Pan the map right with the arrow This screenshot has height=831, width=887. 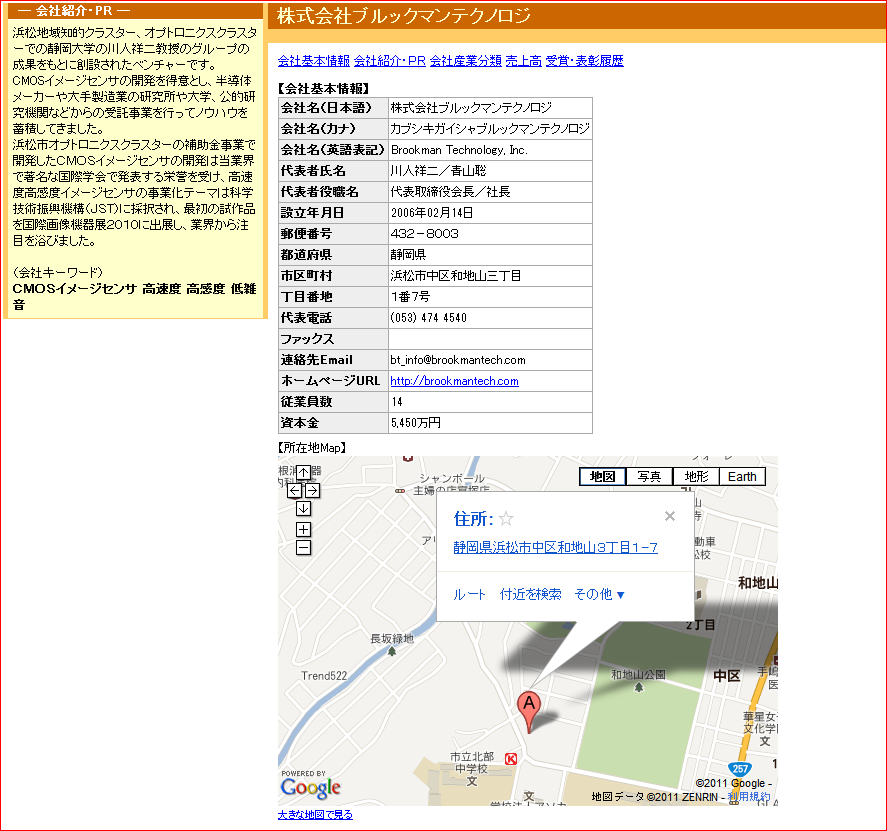(312, 490)
